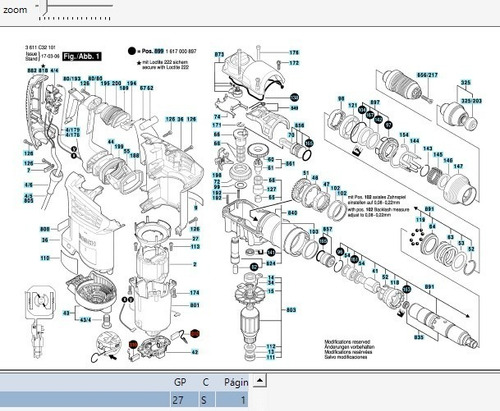Click part number 199 label
The width and height of the screenshot is (500, 411).
pos(119,147)
